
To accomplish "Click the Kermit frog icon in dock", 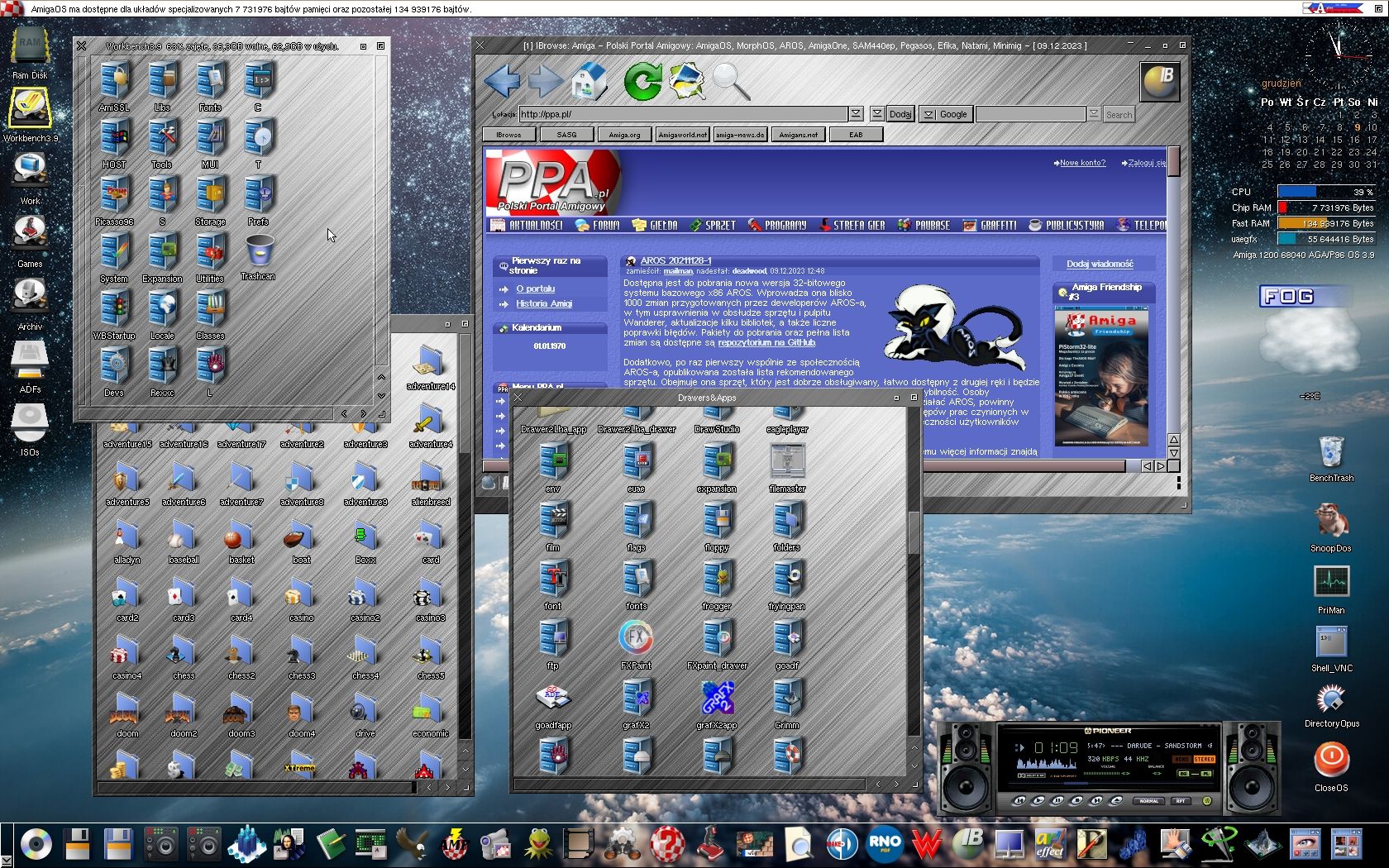I will click(539, 844).
